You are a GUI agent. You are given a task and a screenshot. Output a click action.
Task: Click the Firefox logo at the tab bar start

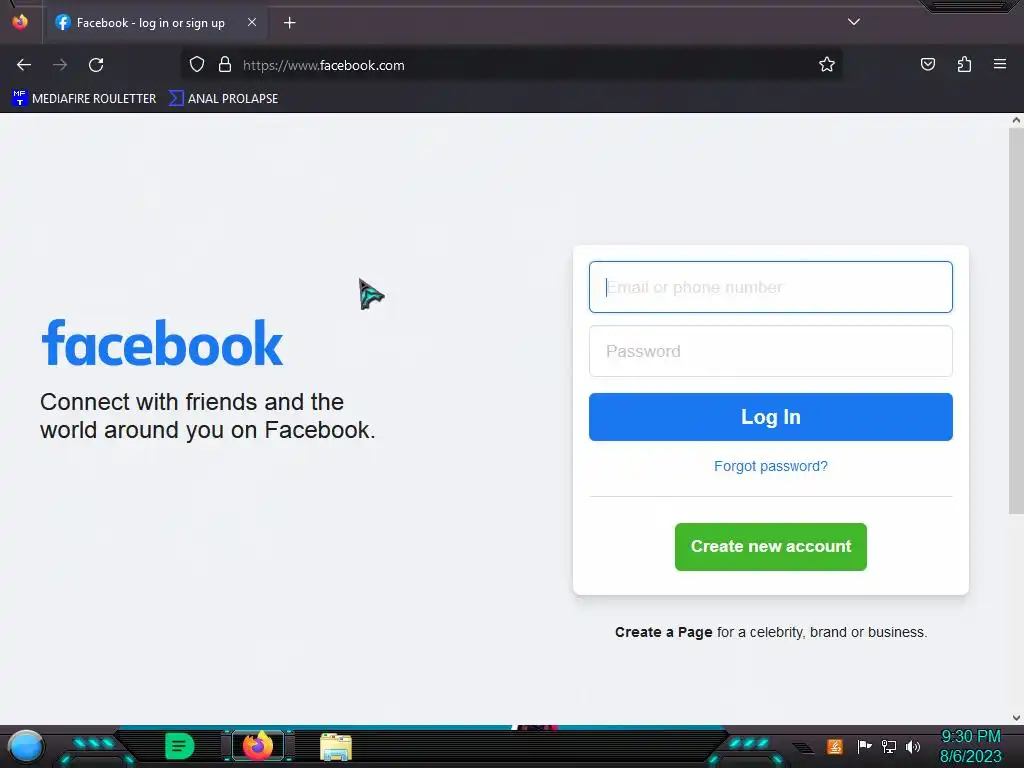click(20, 22)
